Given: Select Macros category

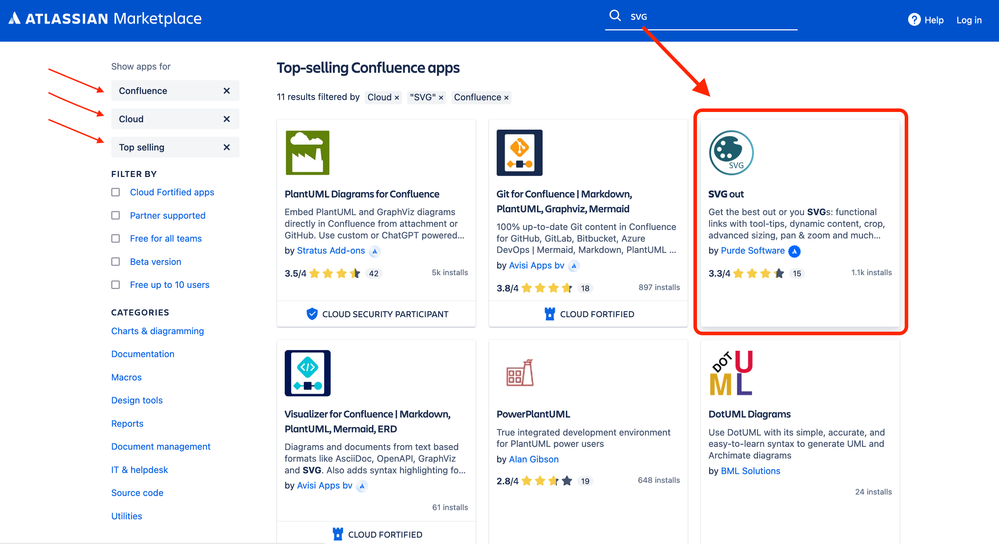Looking at the screenshot, I should pyautogui.click(x=126, y=377).
